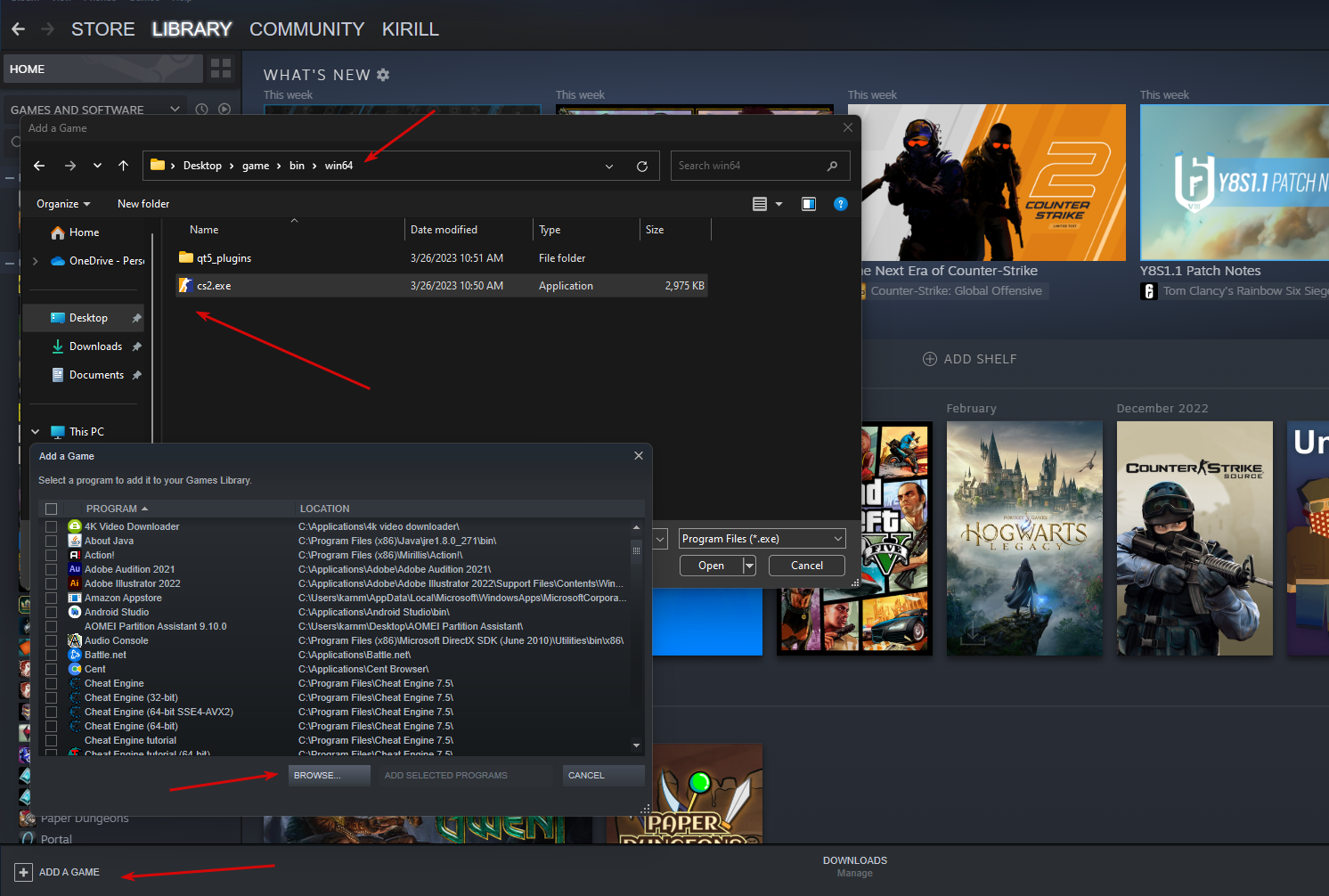Select the qt5_plugins folder icon
Image resolution: width=1329 pixels, height=896 pixels.
point(186,258)
